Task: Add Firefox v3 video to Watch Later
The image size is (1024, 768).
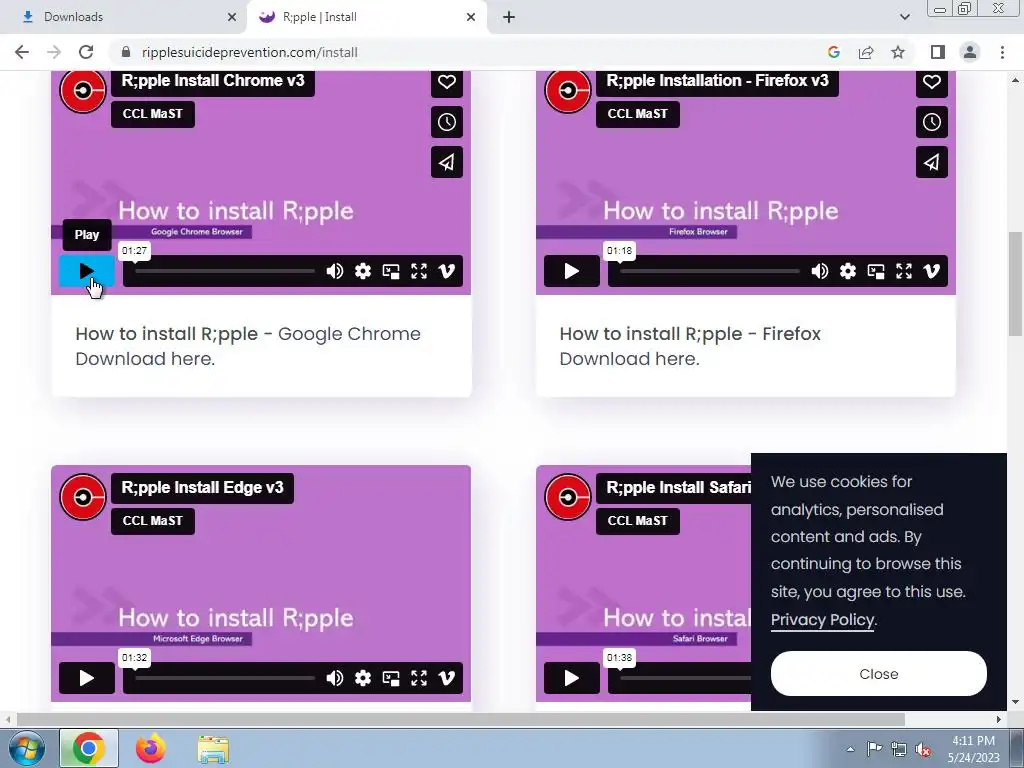Action: coord(932,122)
